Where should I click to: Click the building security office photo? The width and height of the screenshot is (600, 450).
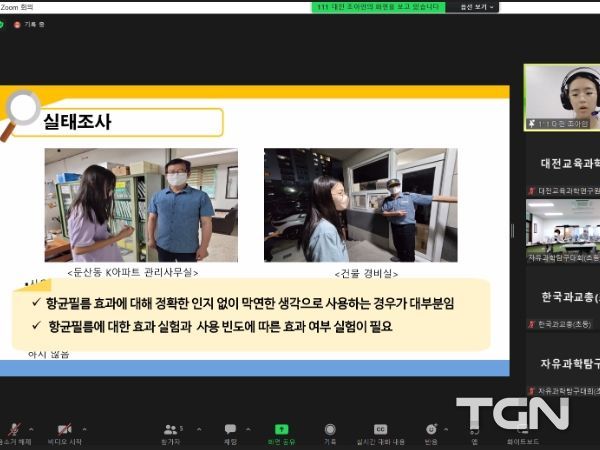pyautogui.click(x=361, y=205)
